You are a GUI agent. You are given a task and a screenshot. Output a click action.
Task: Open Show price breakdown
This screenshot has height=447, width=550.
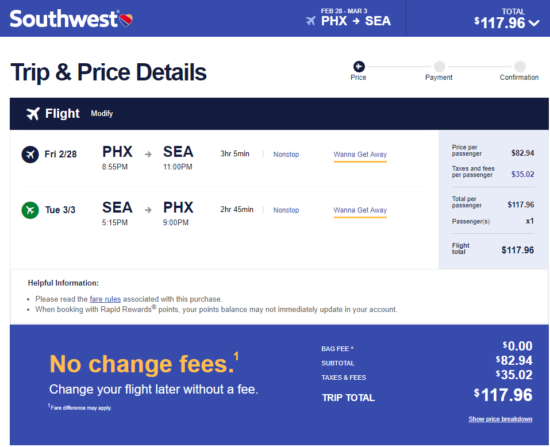pos(500,419)
